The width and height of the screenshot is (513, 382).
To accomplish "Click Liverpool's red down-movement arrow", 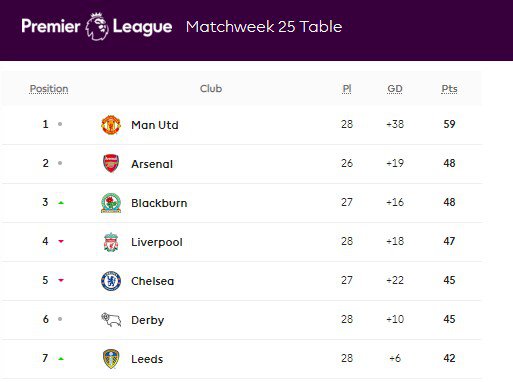I will pyautogui.click(x=61, y=241).
